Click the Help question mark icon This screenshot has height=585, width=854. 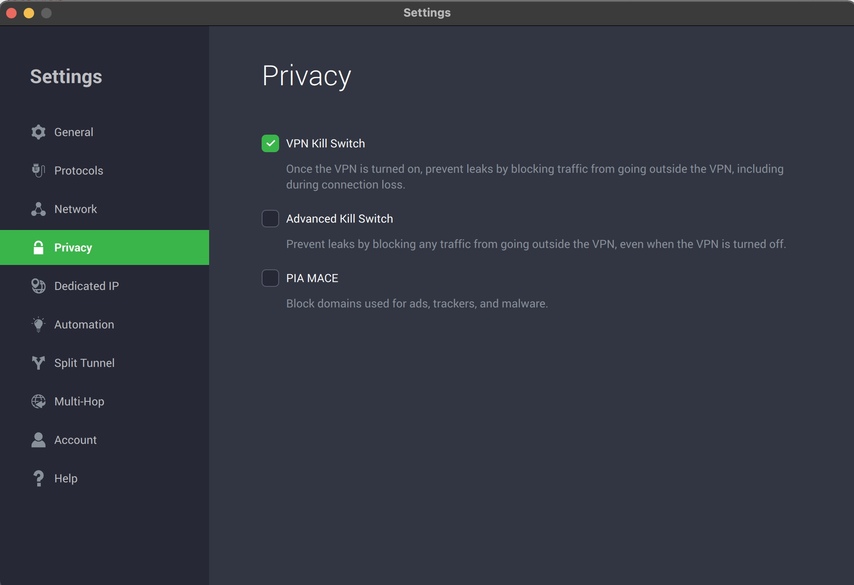[x=38, y=478]
